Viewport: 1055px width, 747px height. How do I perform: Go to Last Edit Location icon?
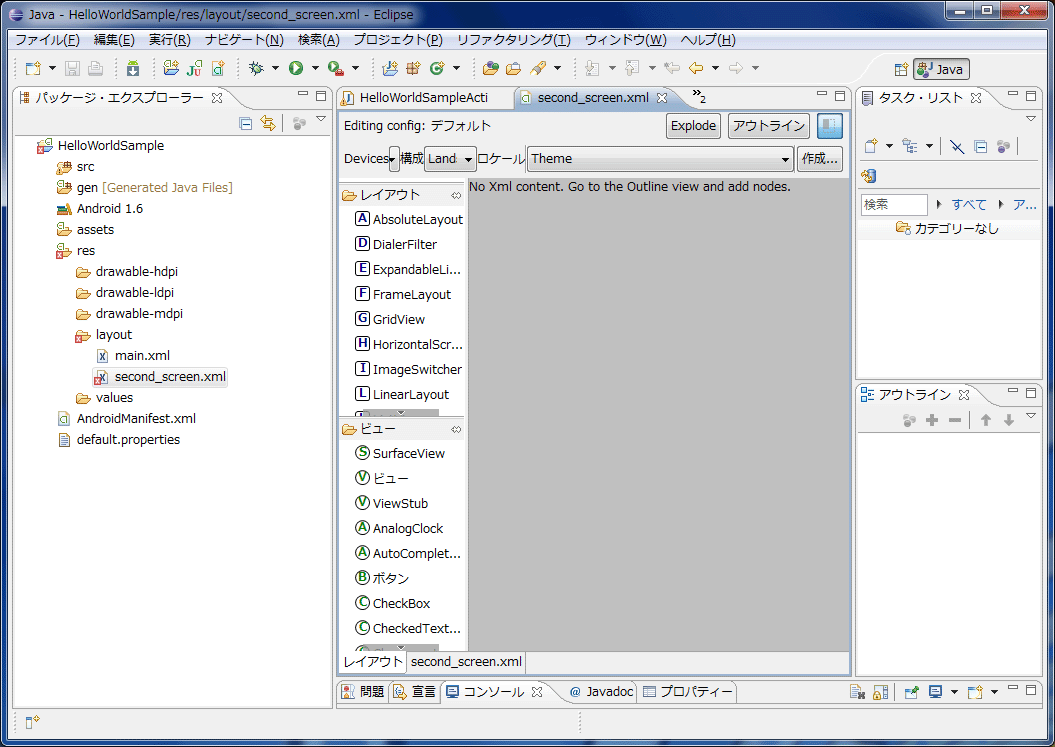click(671, 68)
